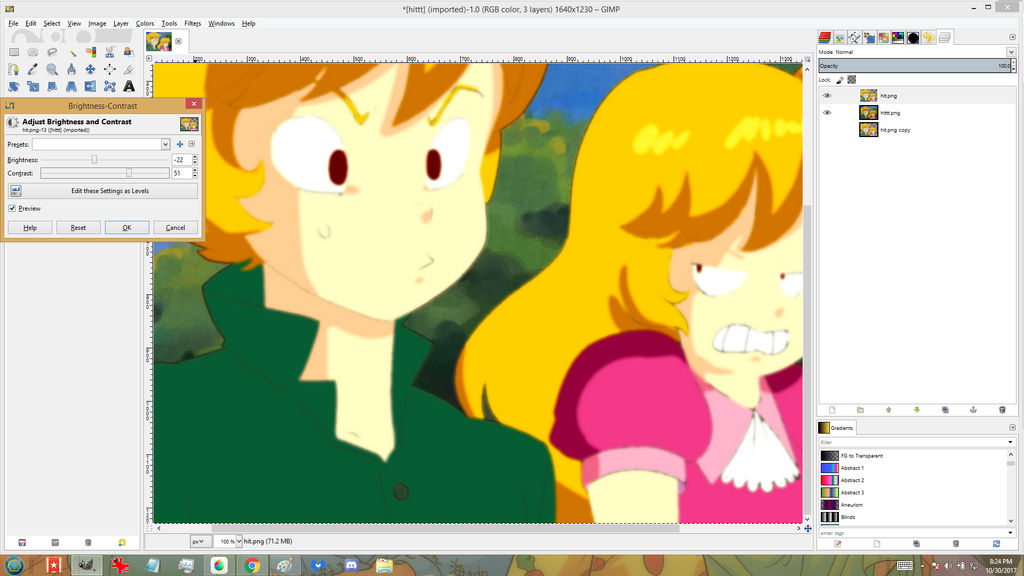Select the Rectangle Select tool
Image resolution: width=1024 pixels, height=576 pixels.
click(14, 52)
